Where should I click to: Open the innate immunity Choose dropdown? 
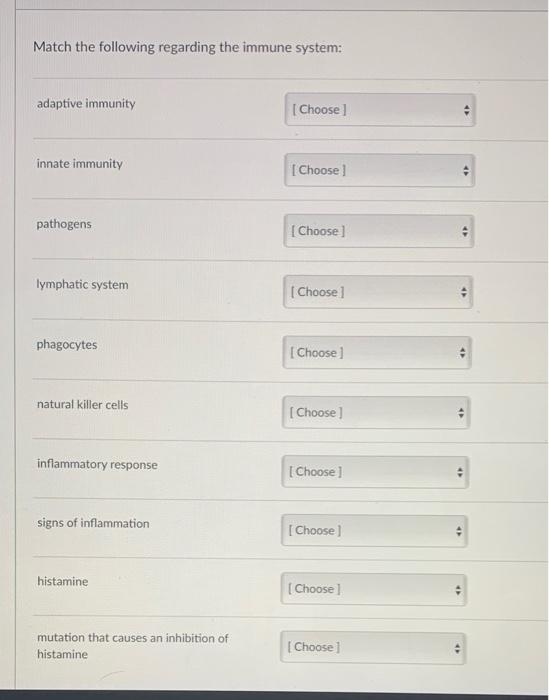click(379, 171)
